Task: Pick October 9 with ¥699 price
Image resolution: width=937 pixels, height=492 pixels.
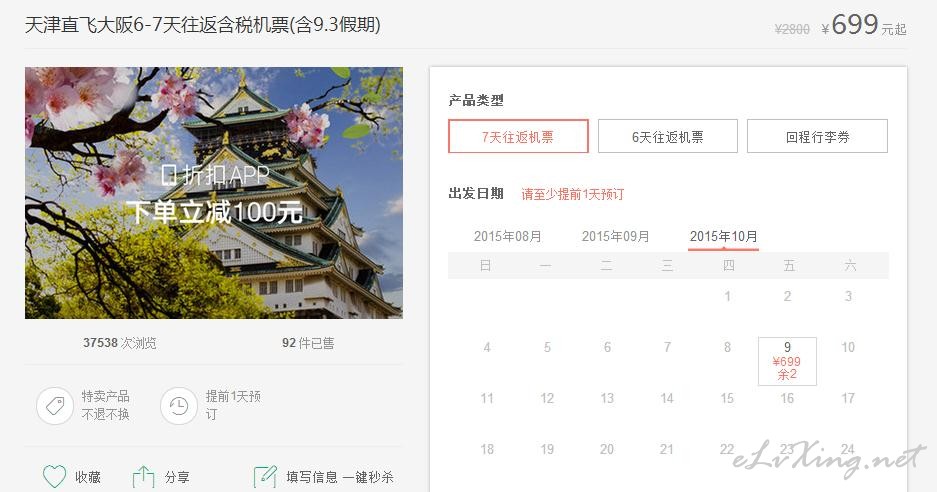Action: [x=787, y=361]
